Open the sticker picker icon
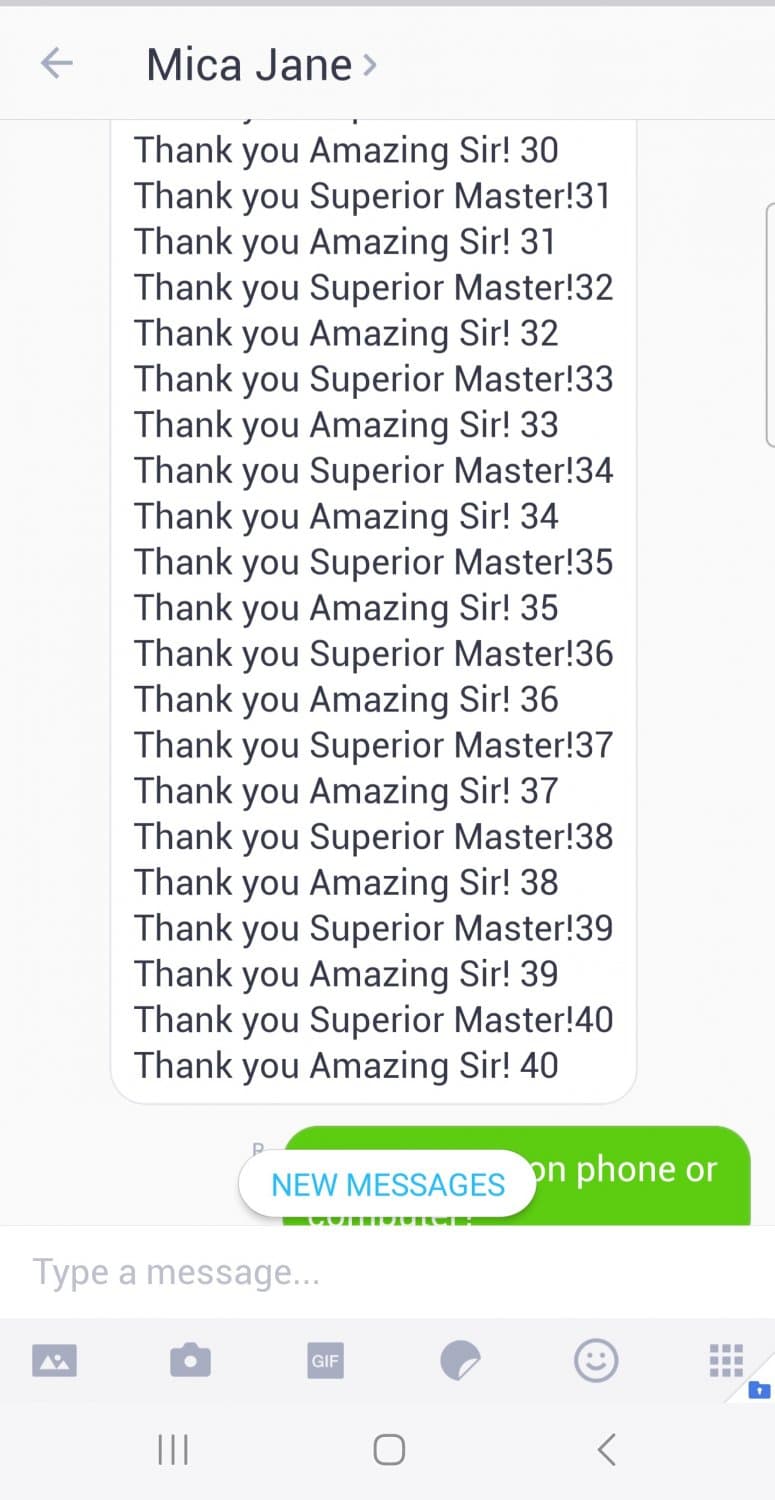This screenshot has height=1500, width=775. tap(461, 1360)
